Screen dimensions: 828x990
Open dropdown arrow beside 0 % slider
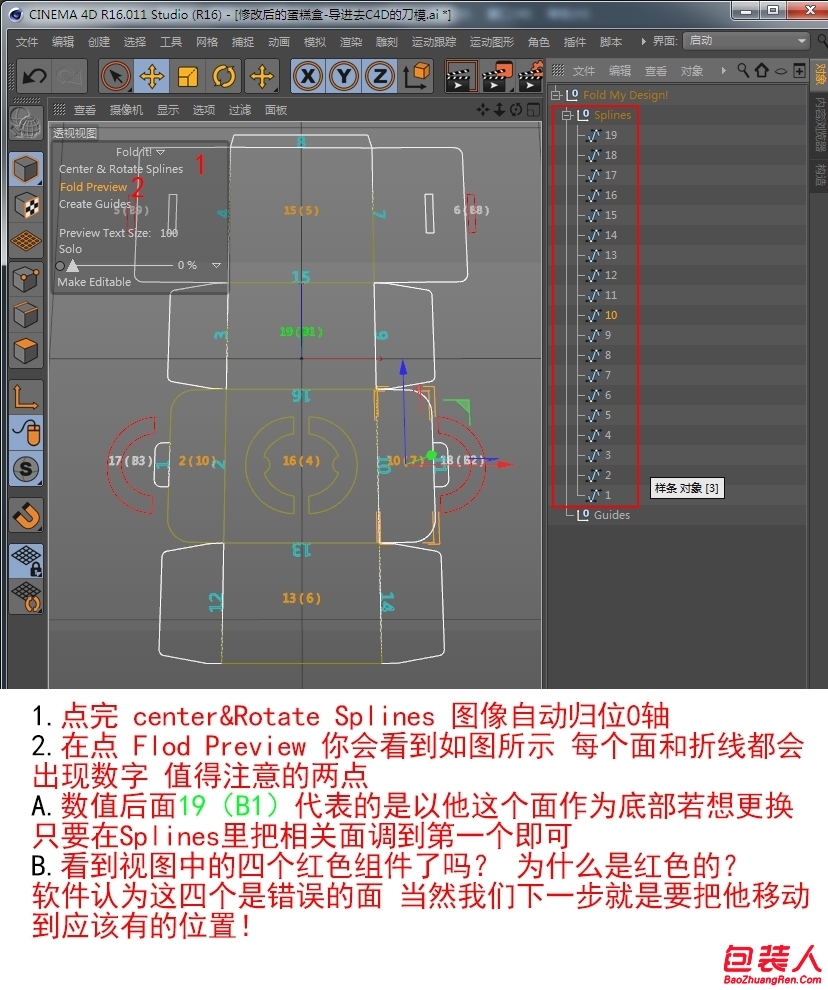[x=216, y=265]
